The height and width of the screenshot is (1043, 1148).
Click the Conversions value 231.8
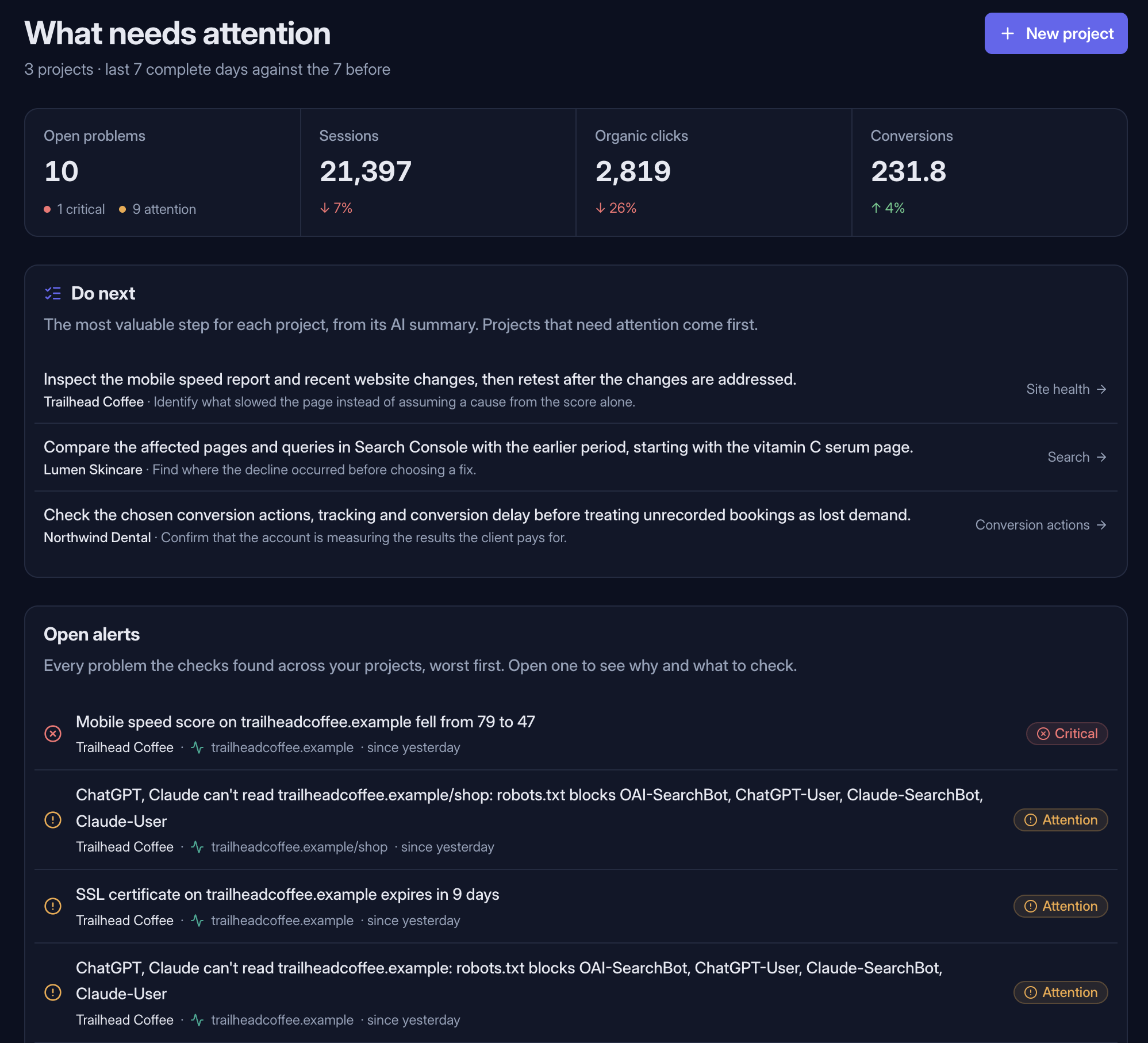[x=908, y=171]
